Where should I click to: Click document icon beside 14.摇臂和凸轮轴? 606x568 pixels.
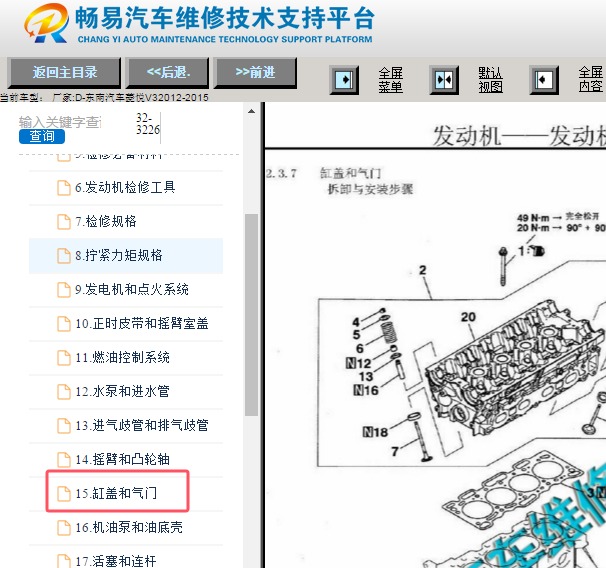pyautogui.click(x=64, y=460)
